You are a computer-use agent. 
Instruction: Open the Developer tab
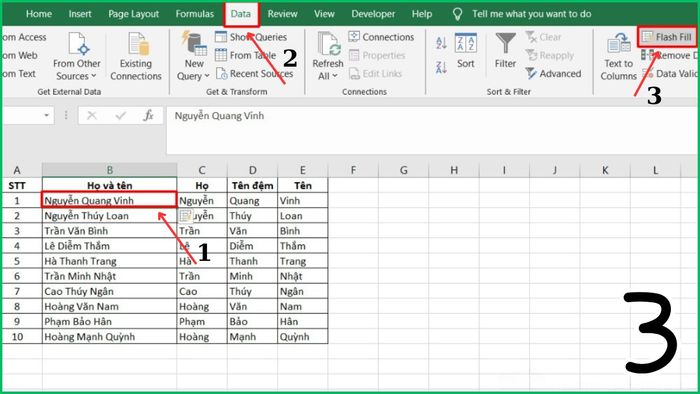click(373, 14)
